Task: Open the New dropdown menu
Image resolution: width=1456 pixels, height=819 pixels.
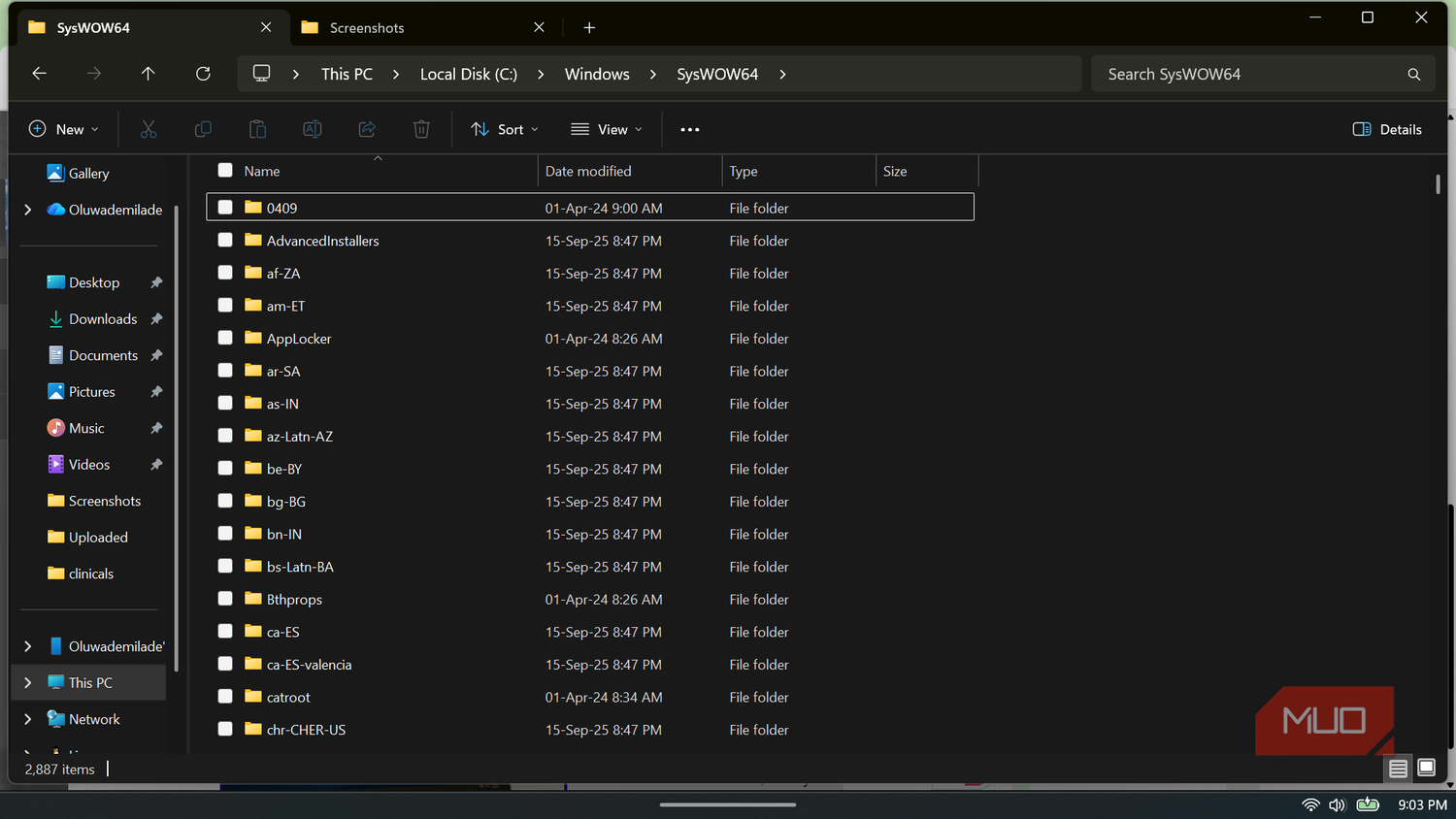Action: click(x=64, y=129)
